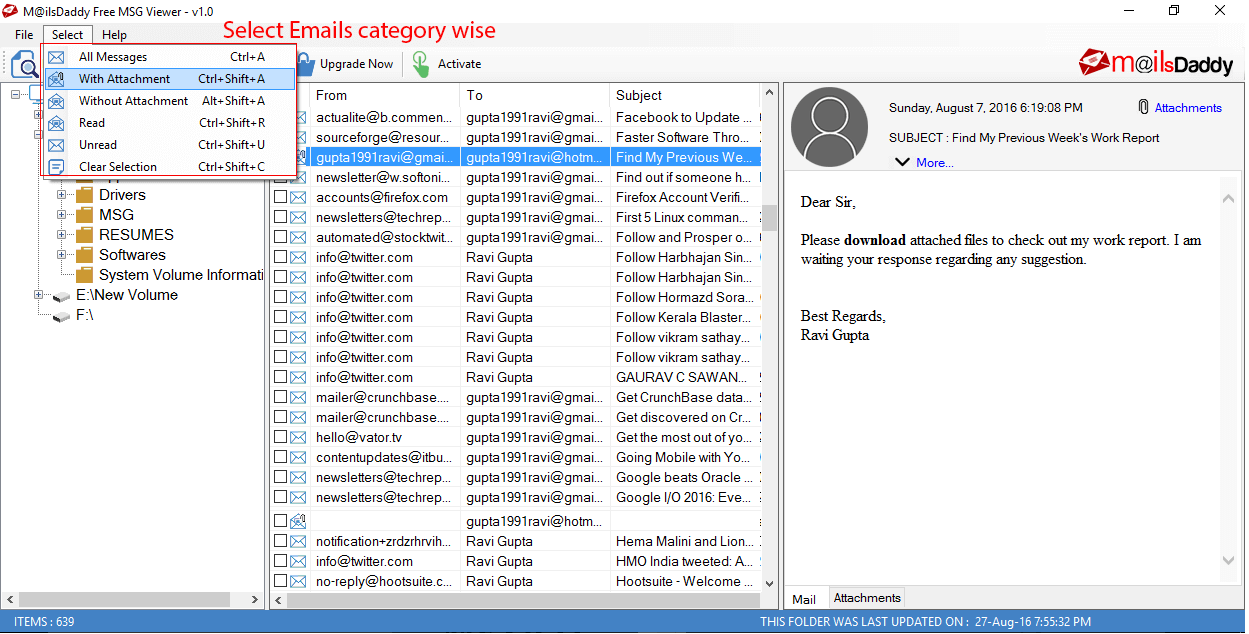Sort by the Subject column header
The height and width of the screenshot is (634, 1249).
(685, 95)
